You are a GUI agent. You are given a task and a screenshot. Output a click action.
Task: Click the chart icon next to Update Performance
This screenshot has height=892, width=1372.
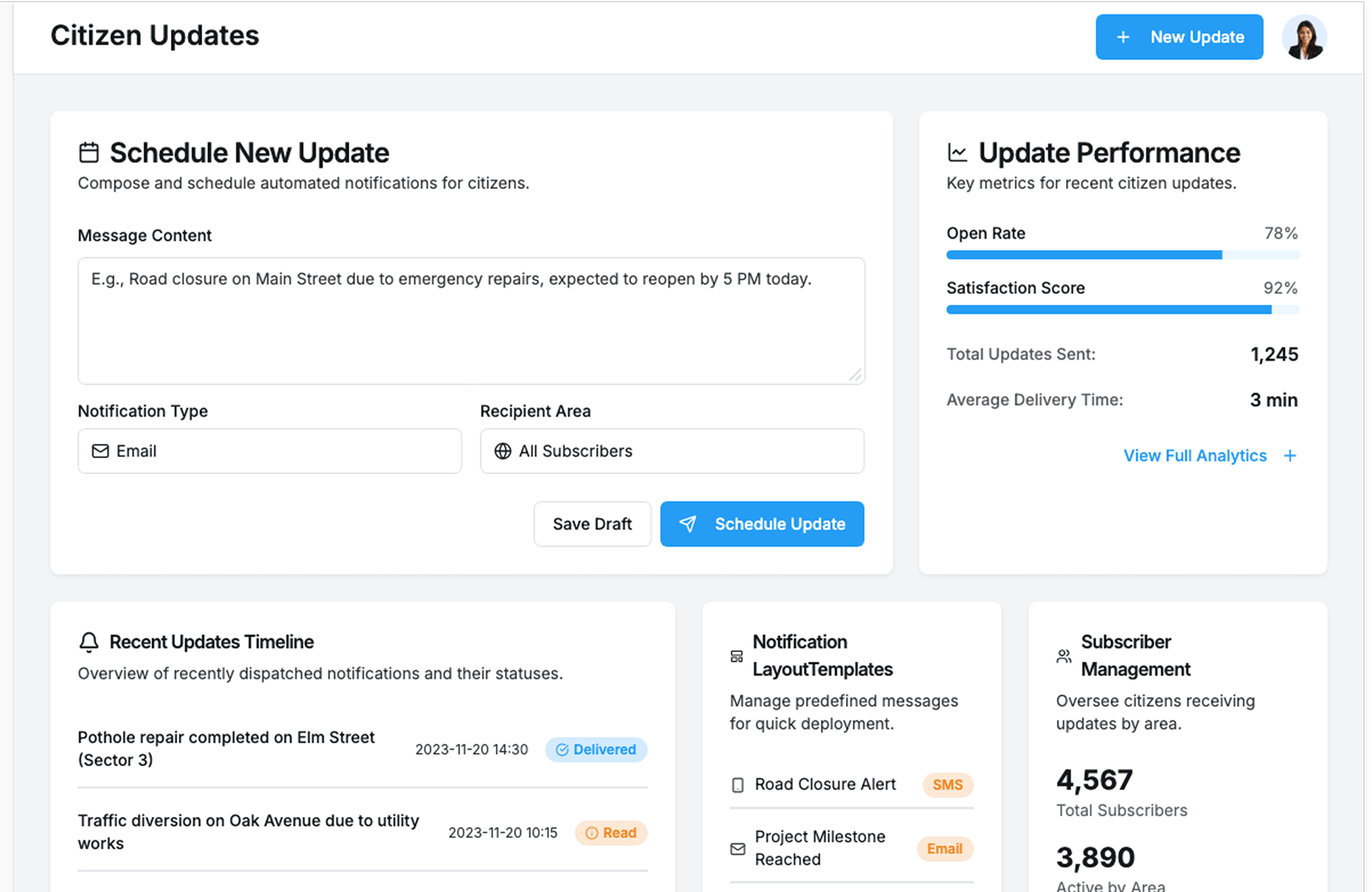point(957,153)
